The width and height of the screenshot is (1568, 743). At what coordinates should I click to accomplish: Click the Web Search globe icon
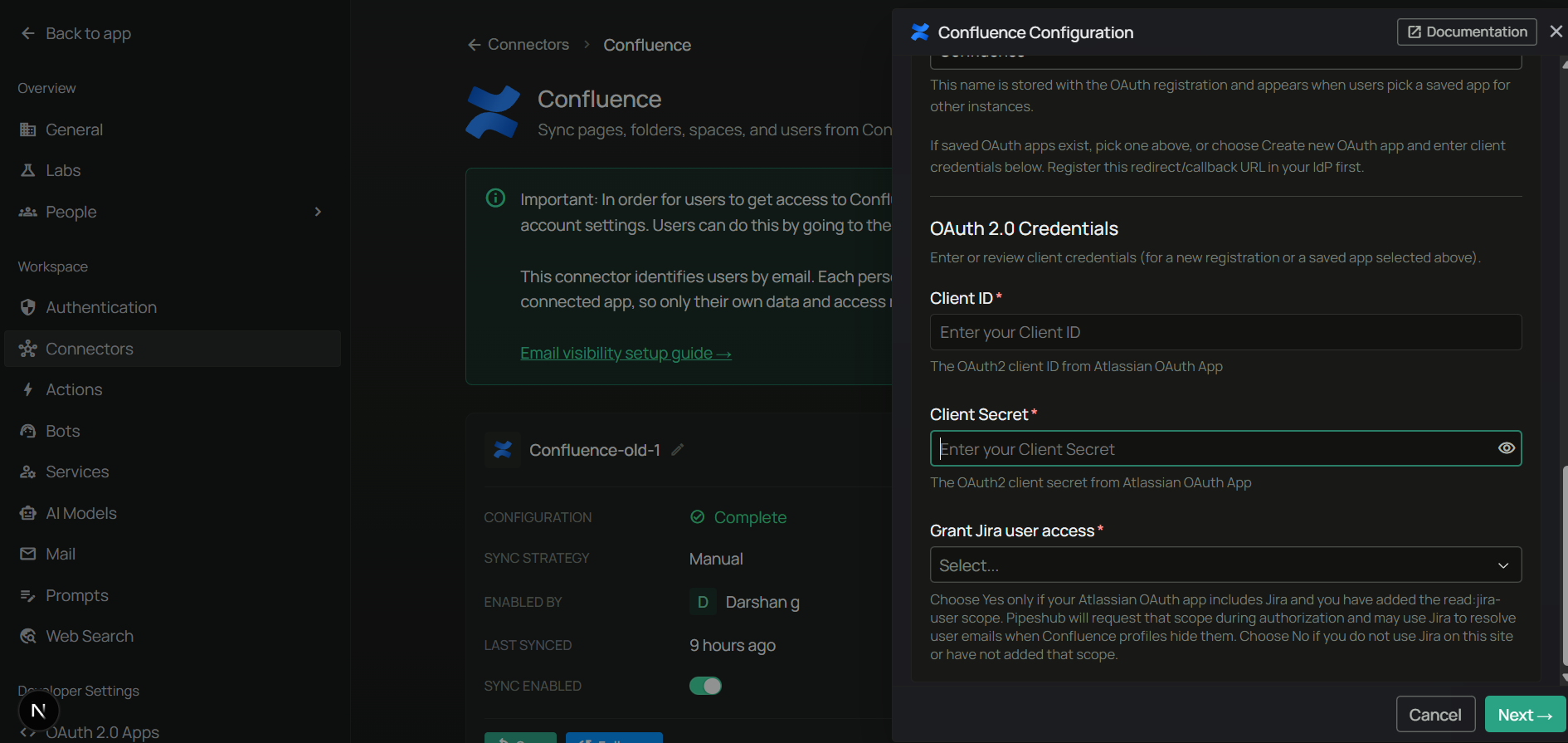pos(27,636)
